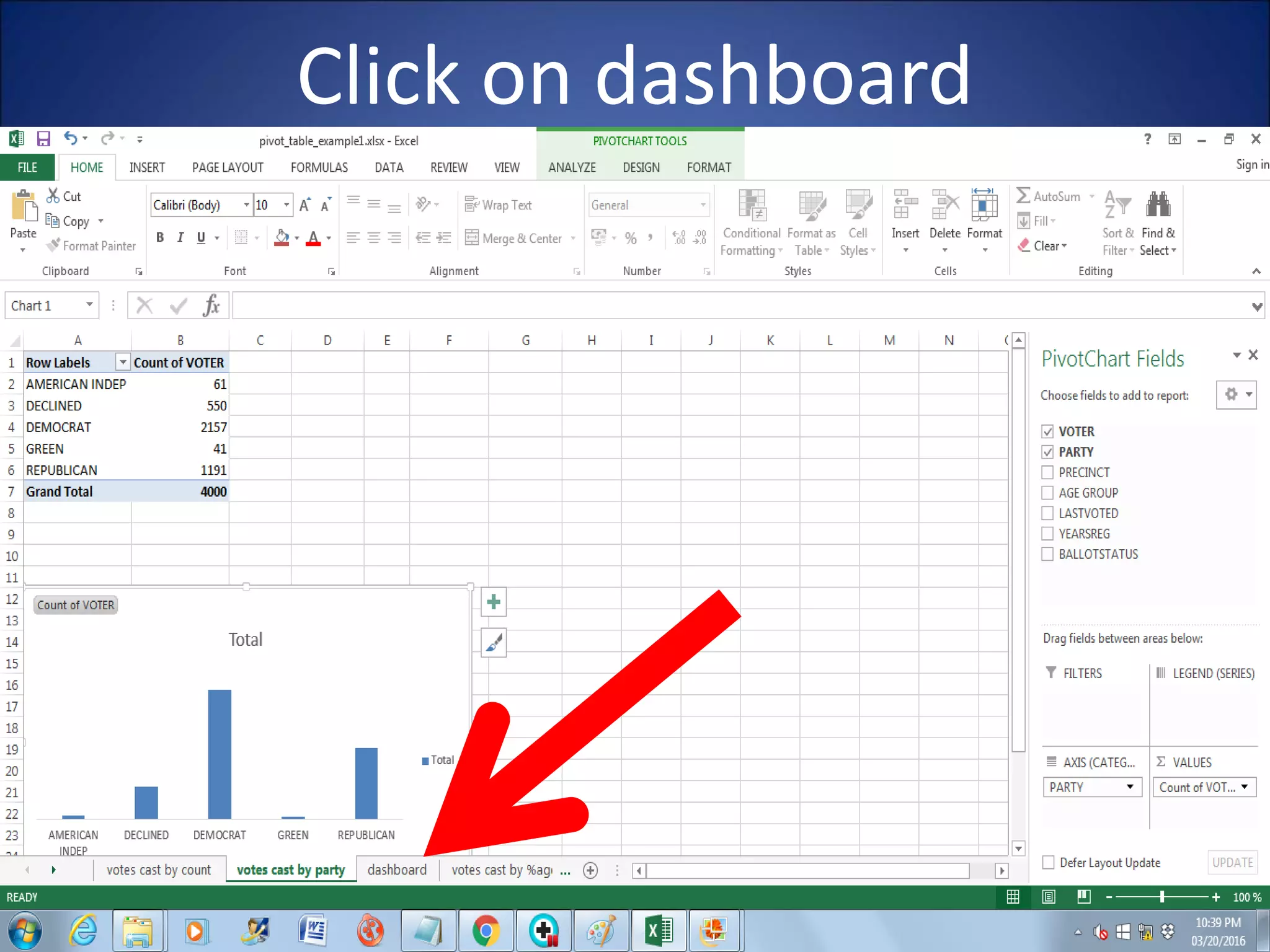The height and width of the screenshot is (952, 1270).
Task: Open the font size dropdown
Action: pyautogui.click(x=286, y=205)
